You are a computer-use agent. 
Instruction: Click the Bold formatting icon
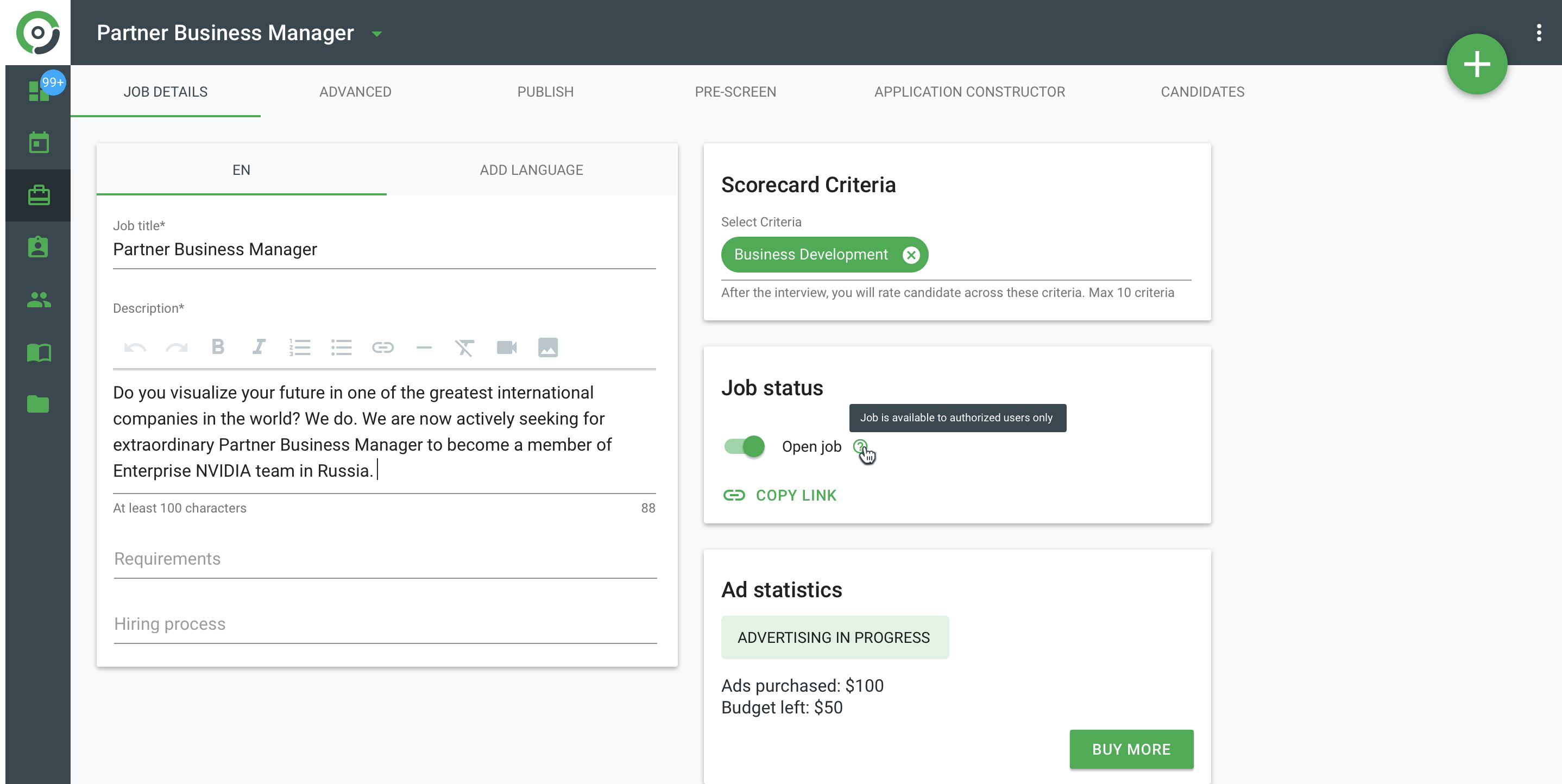pos(218,347)
